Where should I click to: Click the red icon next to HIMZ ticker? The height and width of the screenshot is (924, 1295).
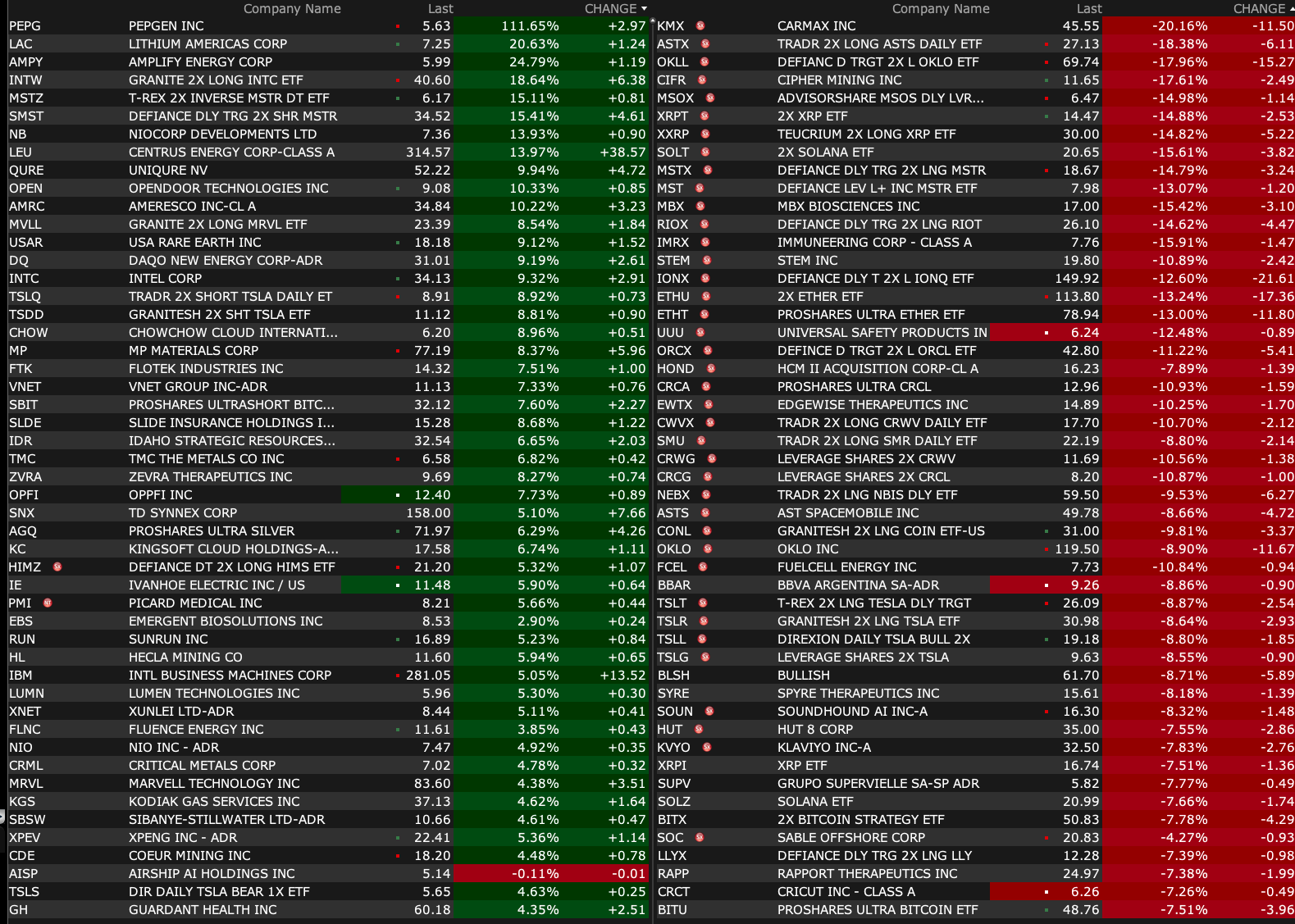click(57, 567)
